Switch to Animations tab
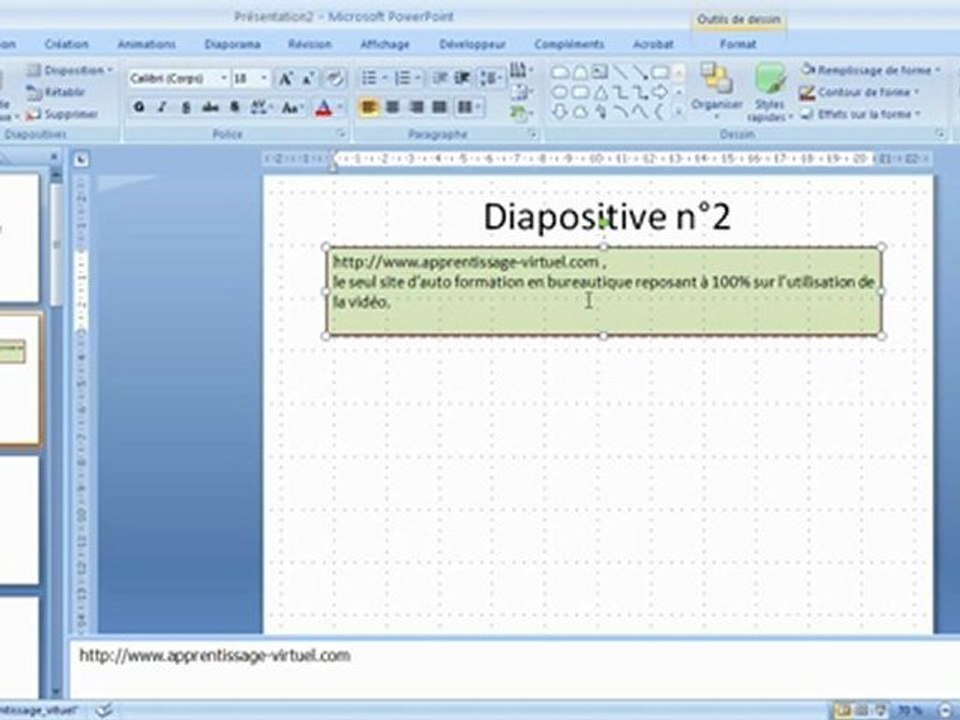960x720 pixels. [146, 44]
